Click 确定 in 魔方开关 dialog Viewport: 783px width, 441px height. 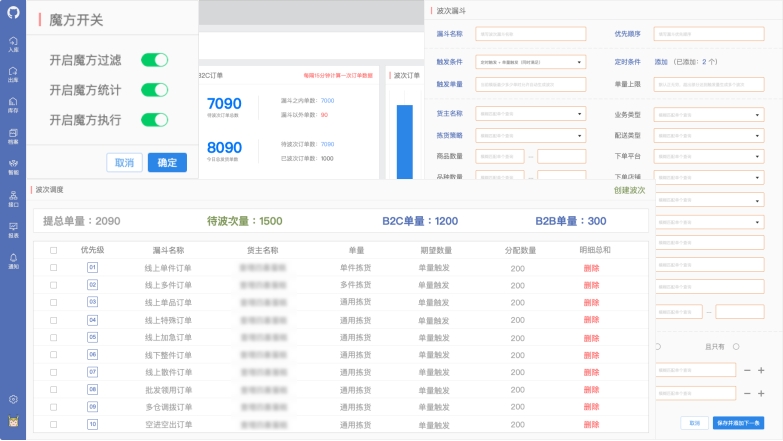[x=167, y=163]
